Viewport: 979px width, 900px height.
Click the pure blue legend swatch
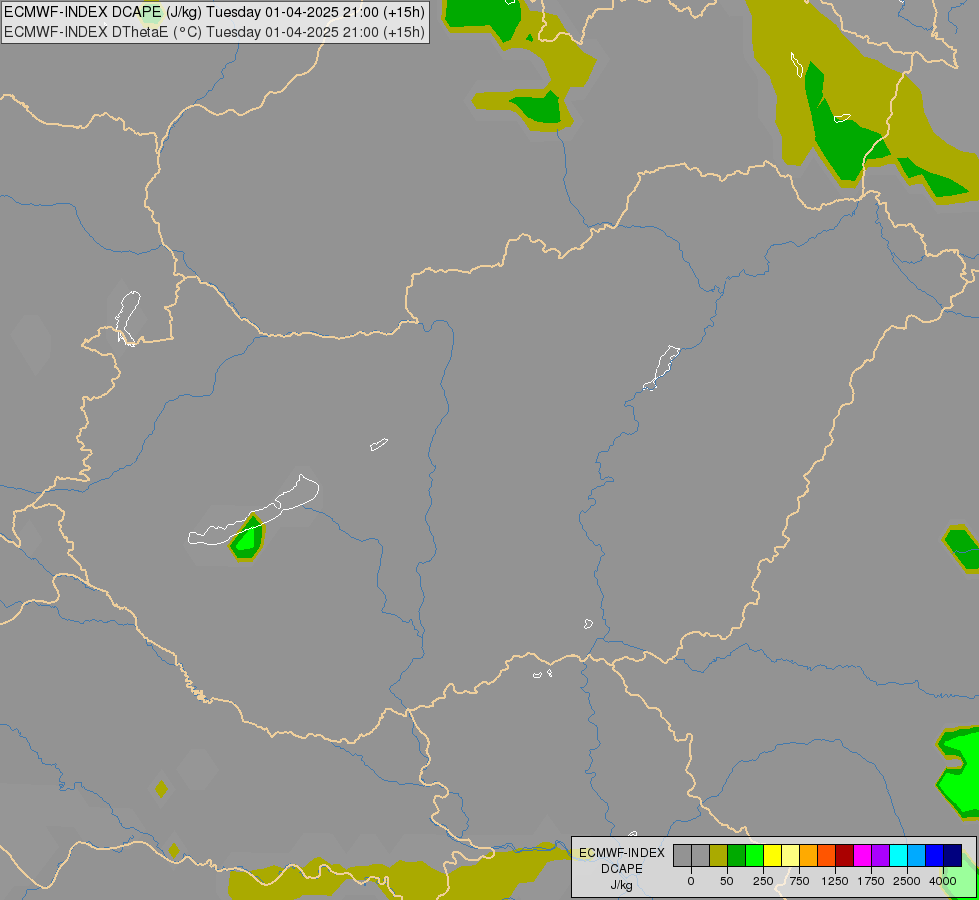934,855
